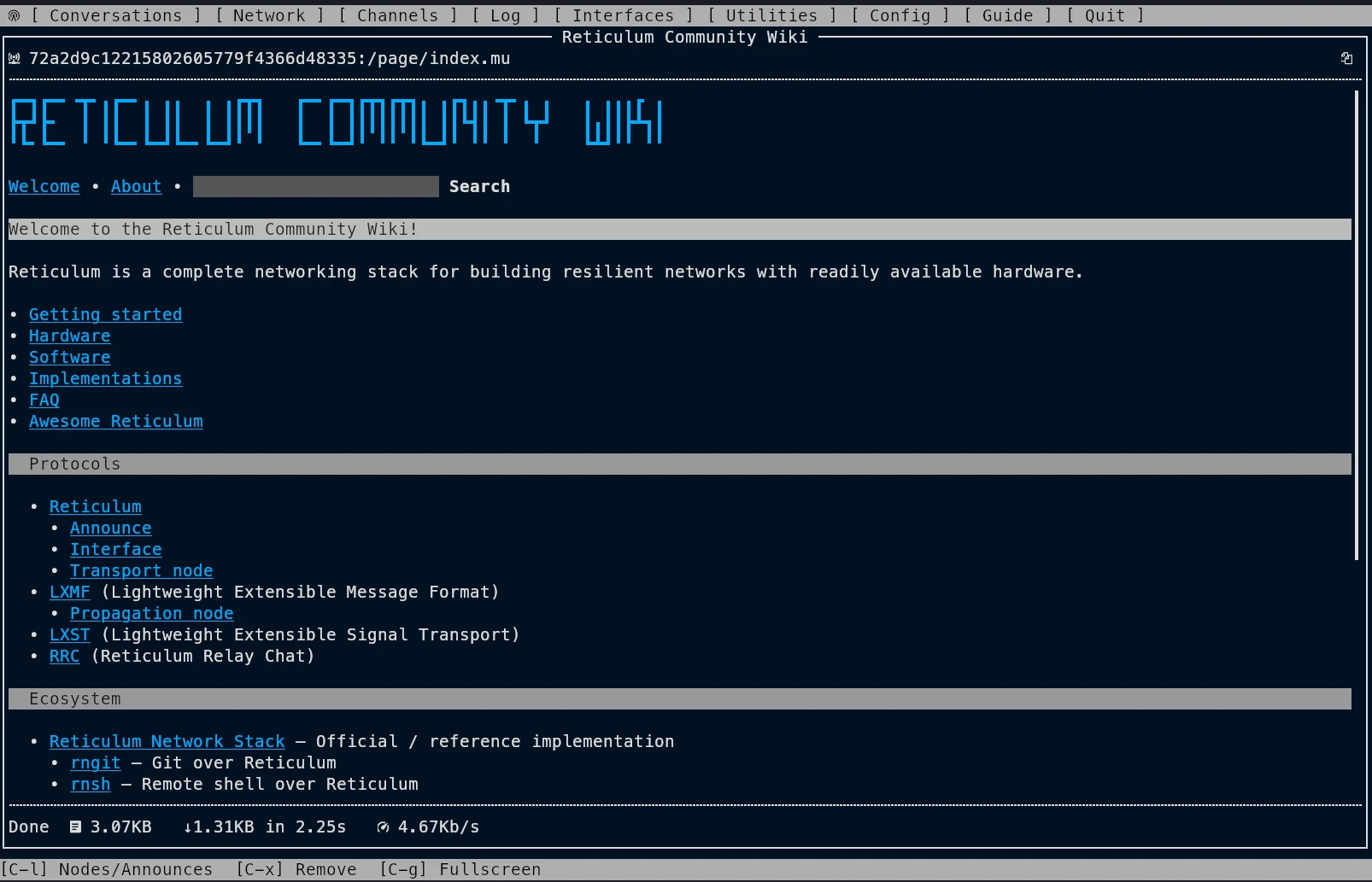Open the Announce link
This screenshot has height=882, width=1372.
[x=111, y=528]
